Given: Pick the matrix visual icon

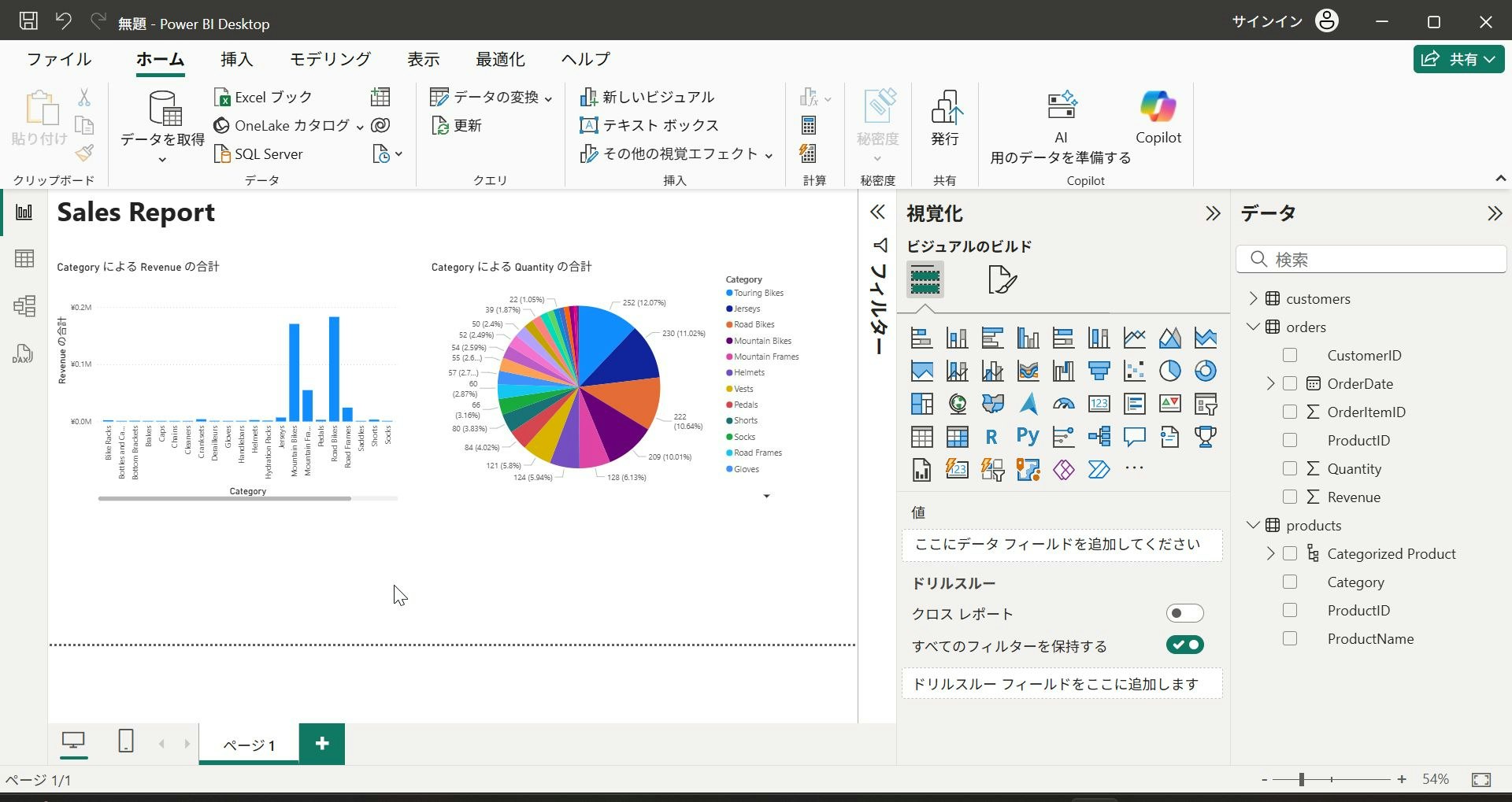Looking at the screenshot, I should click(957, 437).
